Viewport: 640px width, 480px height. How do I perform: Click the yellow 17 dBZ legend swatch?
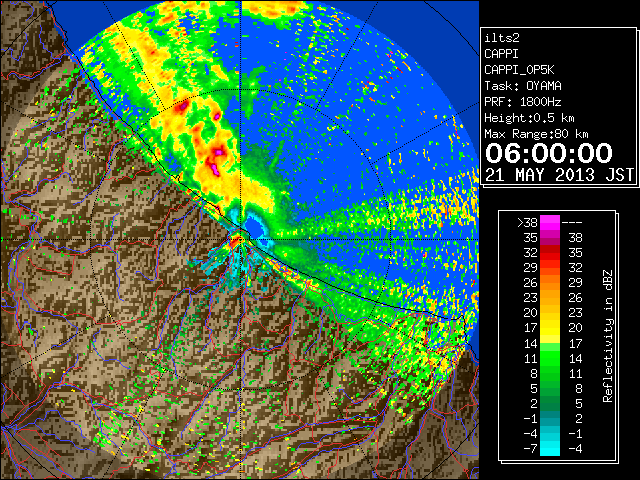click(x=550, y=328)
